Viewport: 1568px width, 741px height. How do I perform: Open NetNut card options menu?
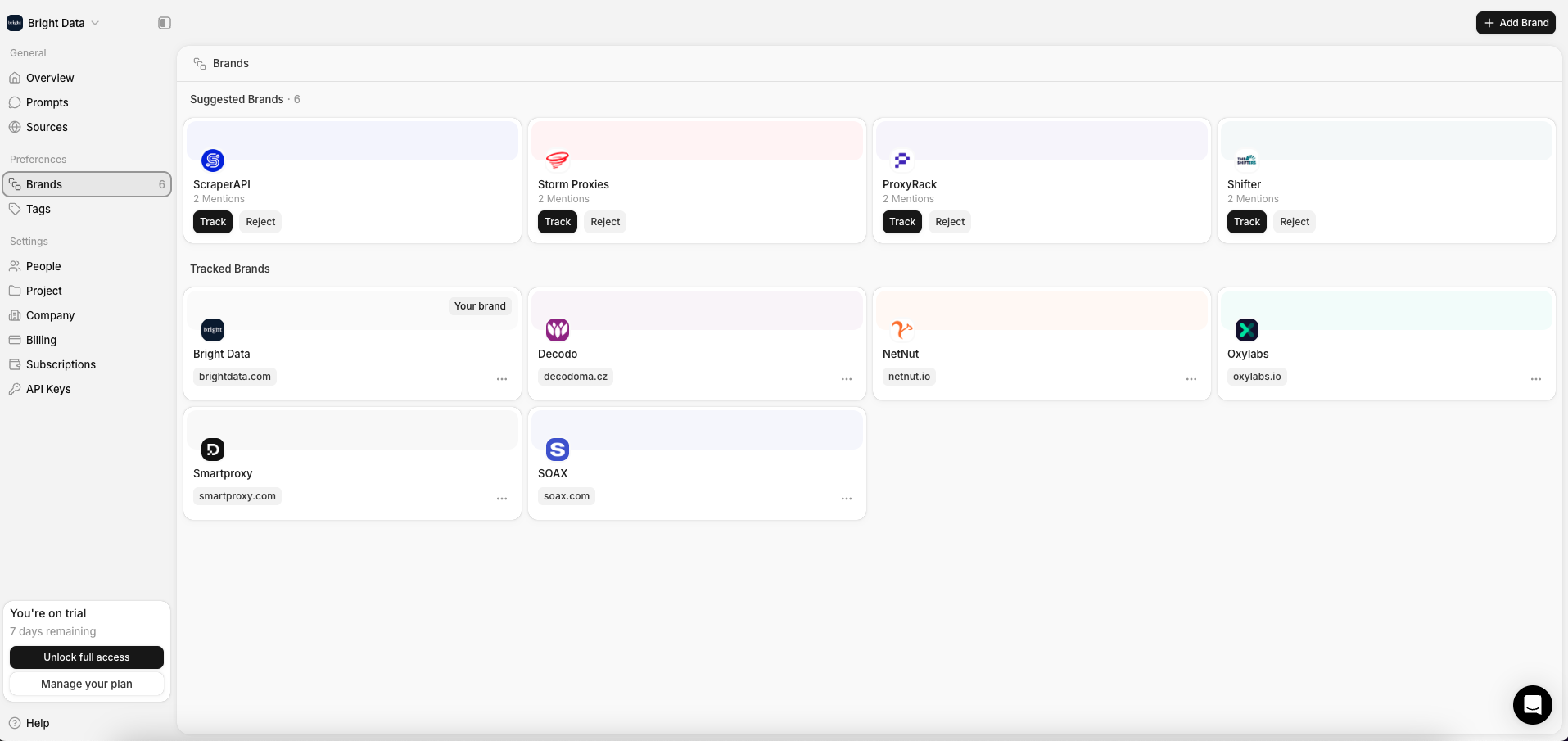click(x=1191, y=379)
